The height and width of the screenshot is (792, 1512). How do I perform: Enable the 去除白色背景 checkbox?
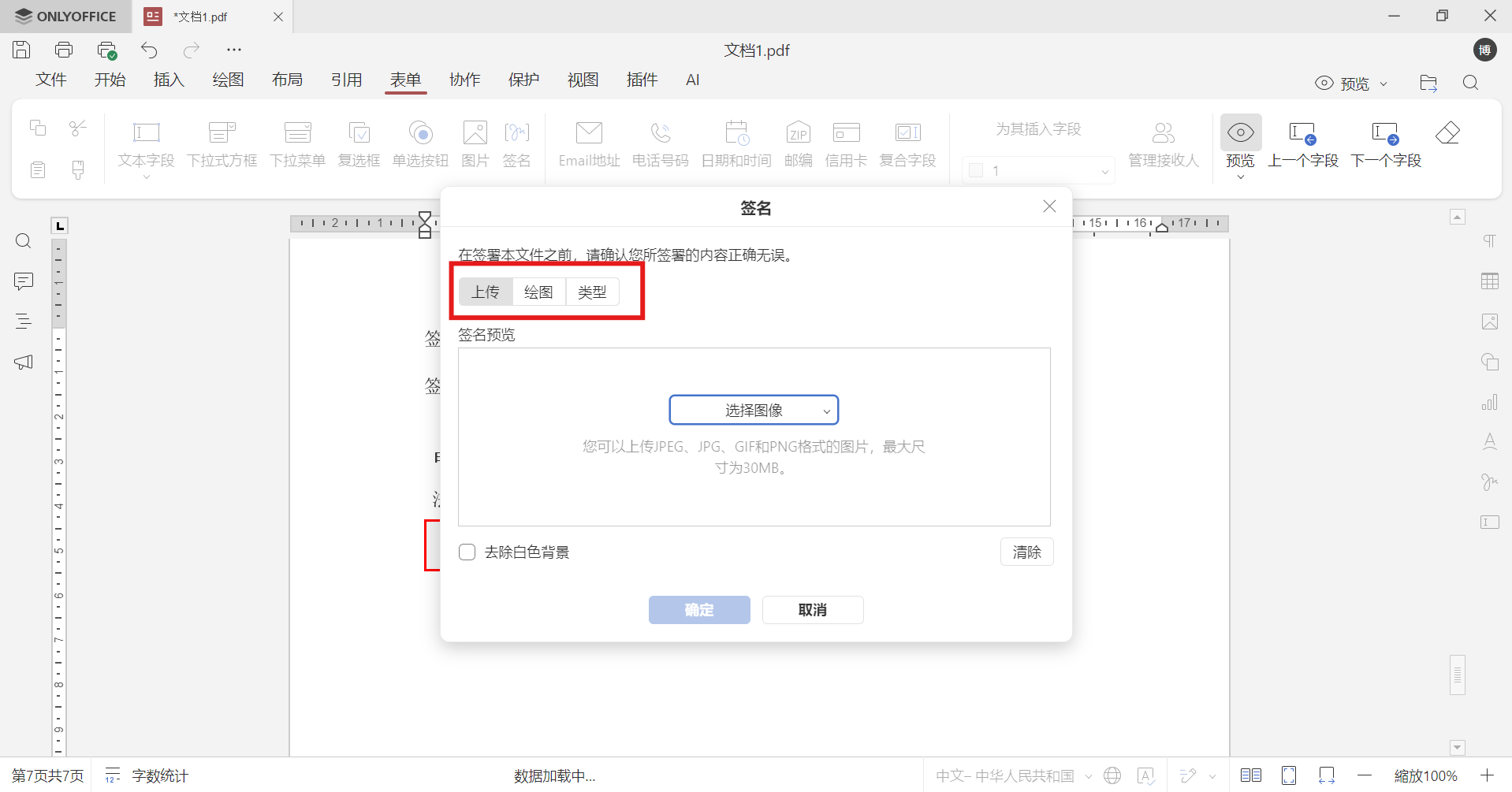467,552
